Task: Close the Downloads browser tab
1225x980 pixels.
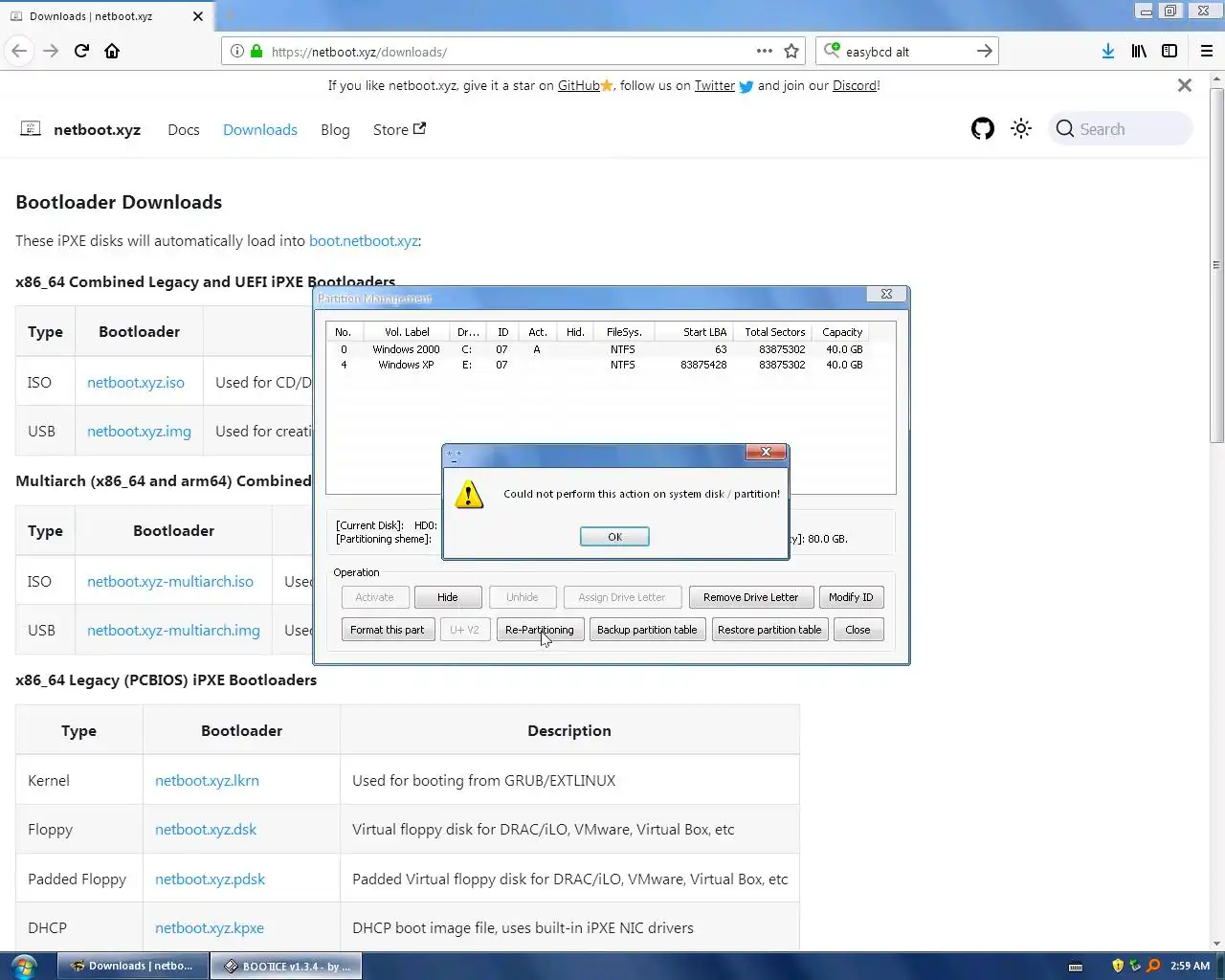Action: (198, 16)
